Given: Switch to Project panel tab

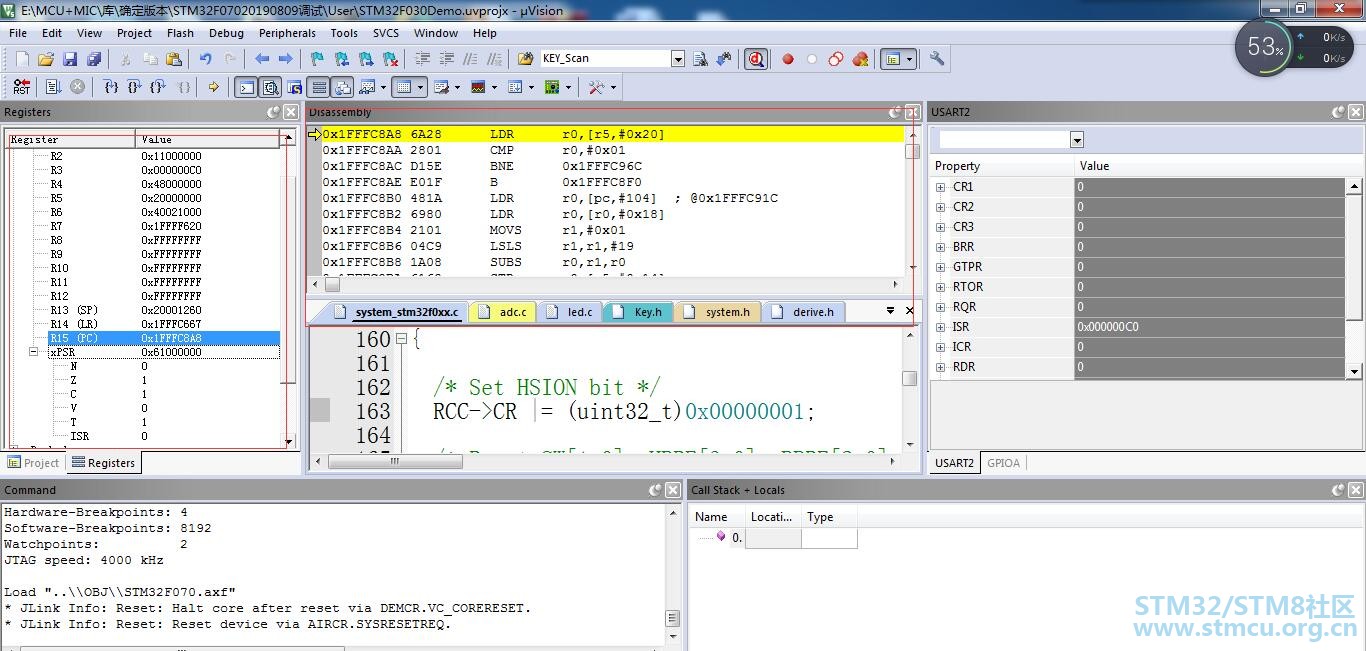Looking at the screenshot, I should click(x=33, y=463).
